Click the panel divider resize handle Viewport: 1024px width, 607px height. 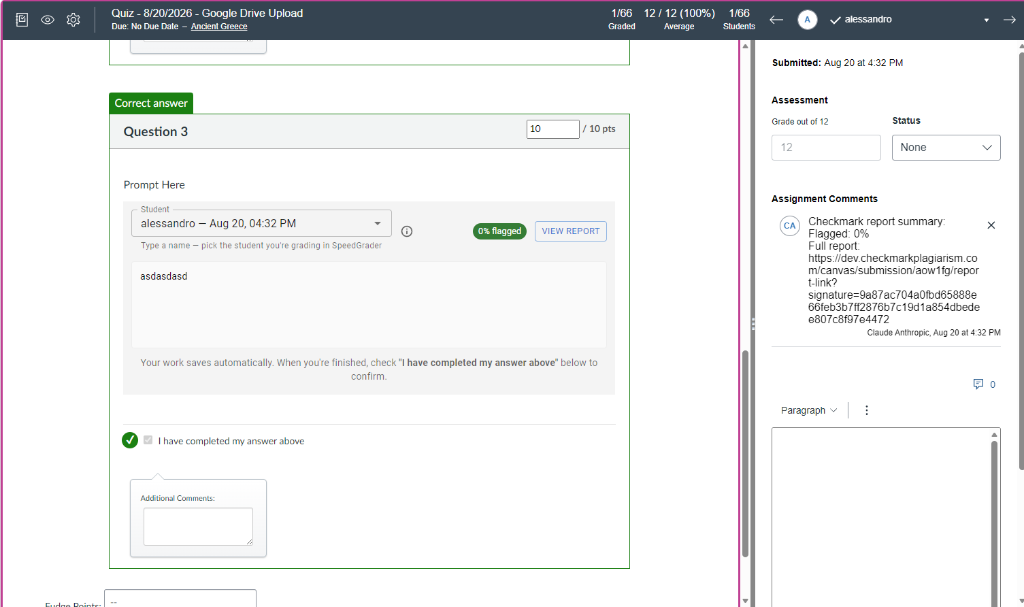[753, 323]
